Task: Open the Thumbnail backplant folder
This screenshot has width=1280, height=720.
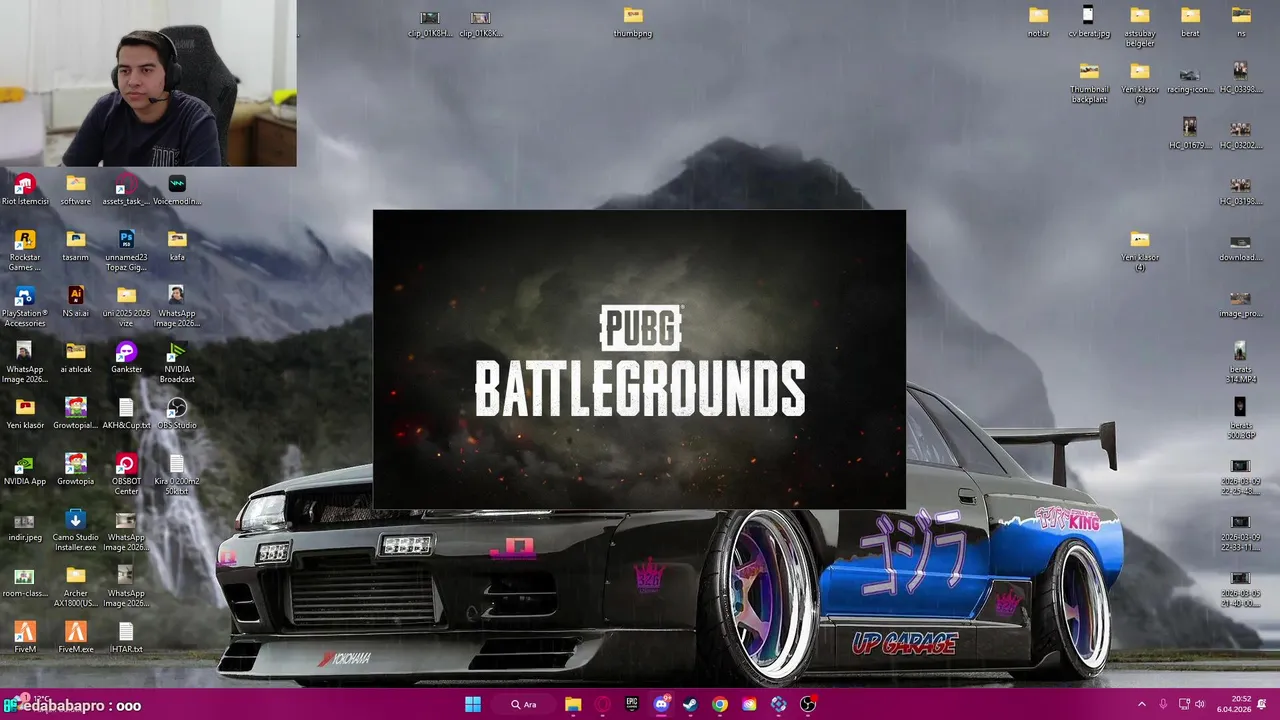Action: coord(1088,82)
